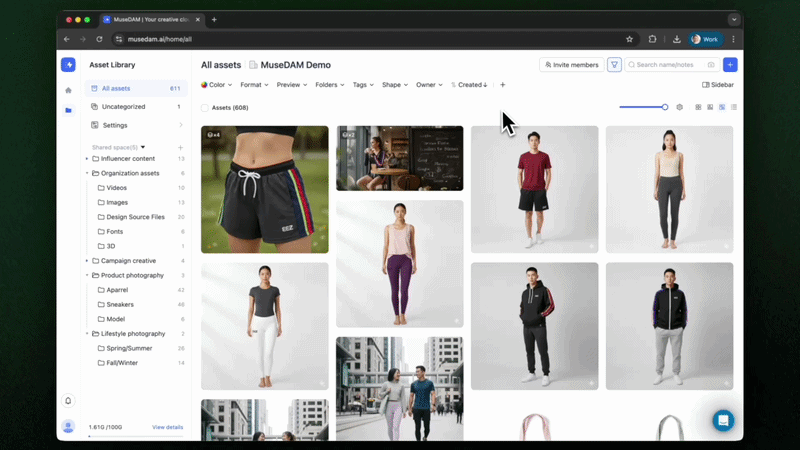Open the Sneakers folder
This screenshot has height=450, width=800.
pyautogui.click(x=120, y=304)
